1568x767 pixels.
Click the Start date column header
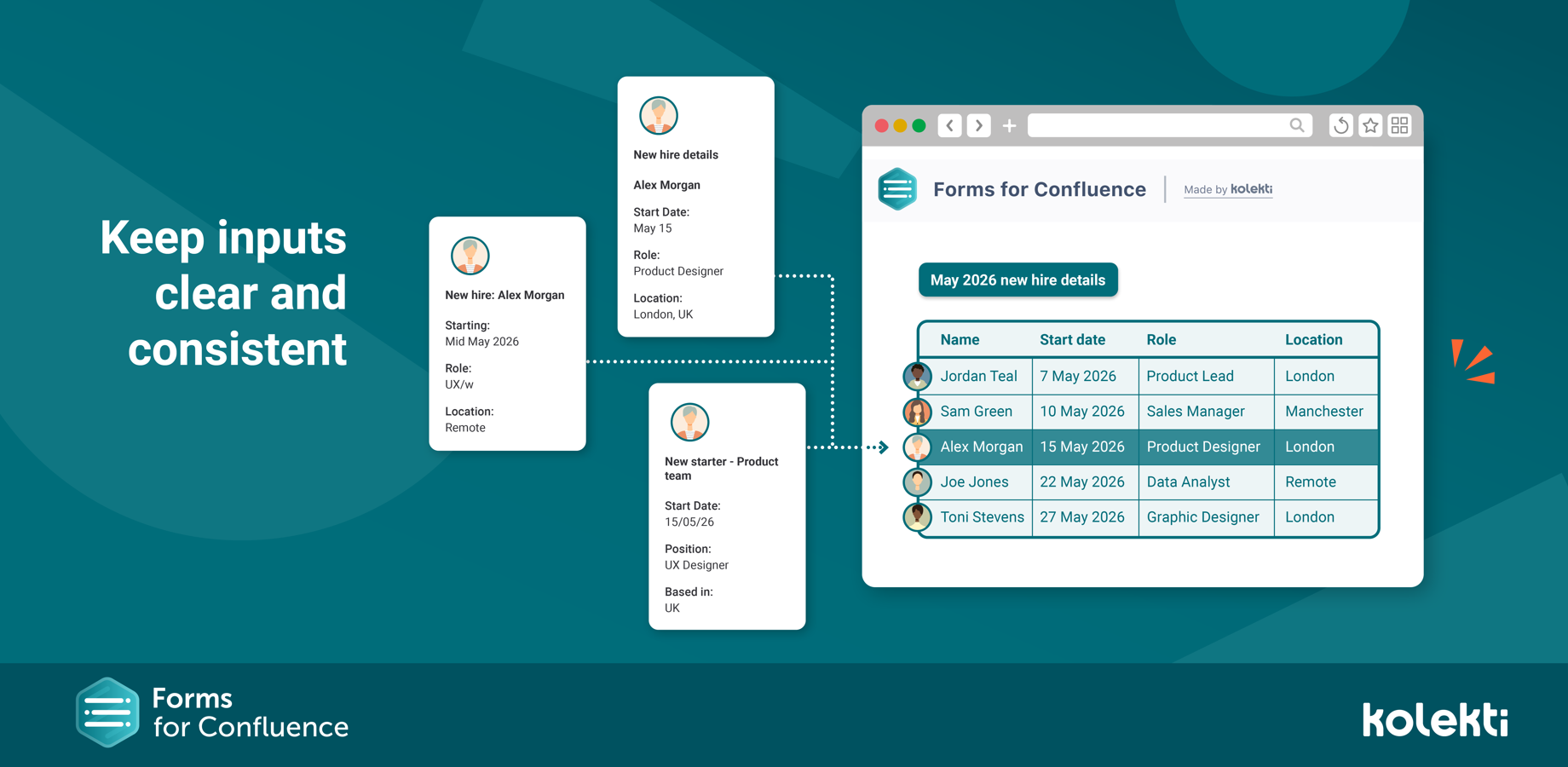pyautogui.click(x=1072, y=339)
